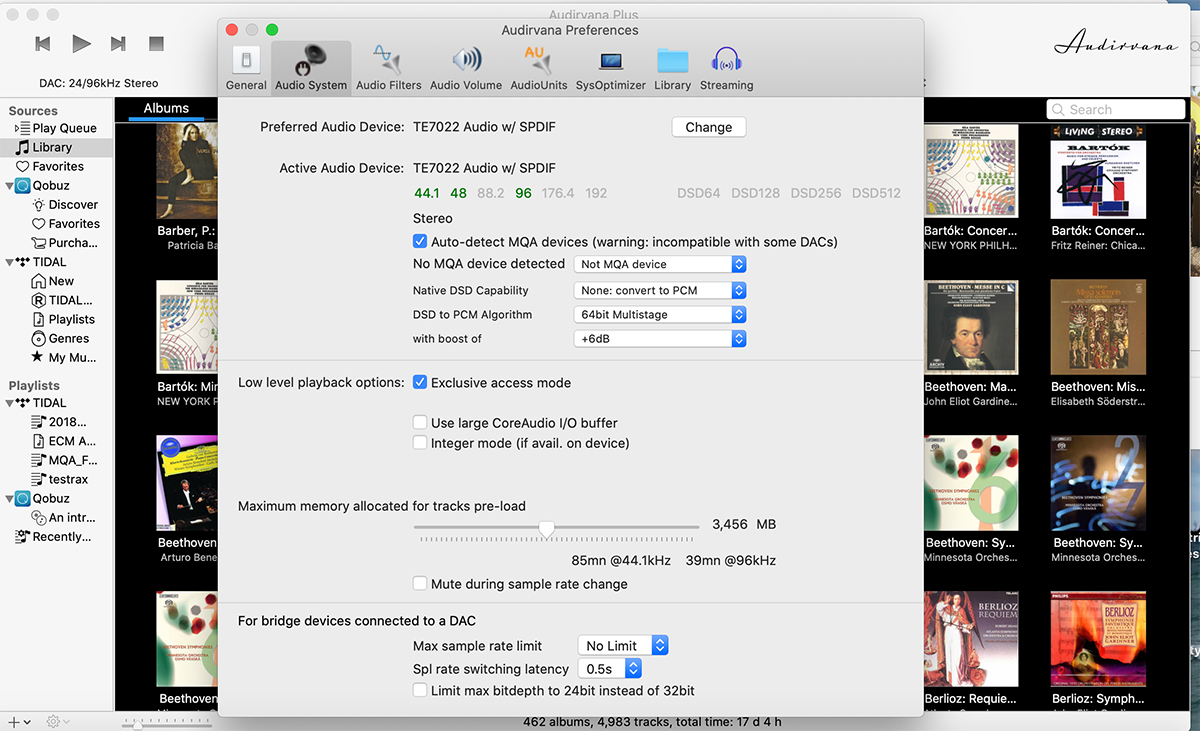Open the Recently played smart playlist
Viewport: 1200px width, 731px height.
pyautogui.click(x=55, y=537)
